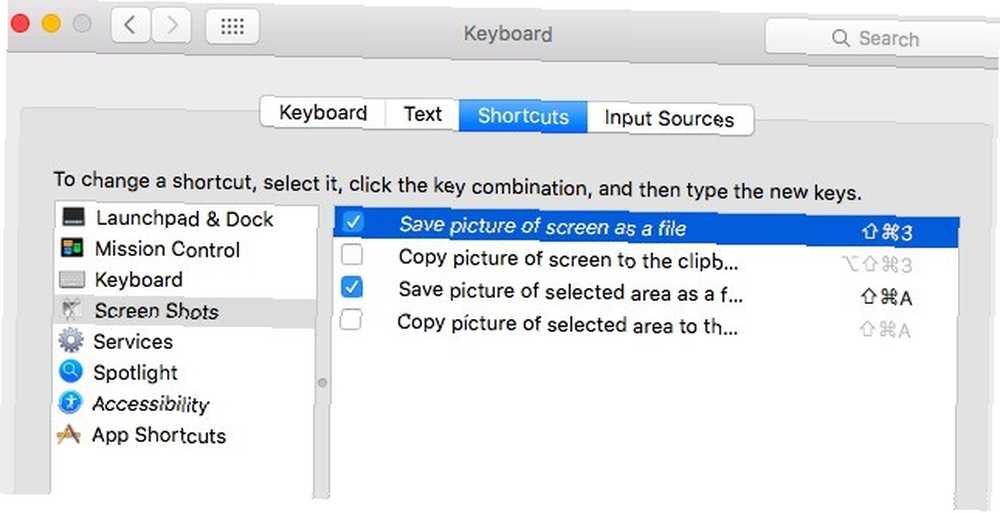Click the pane divider handle dot

tap(323, 382)
